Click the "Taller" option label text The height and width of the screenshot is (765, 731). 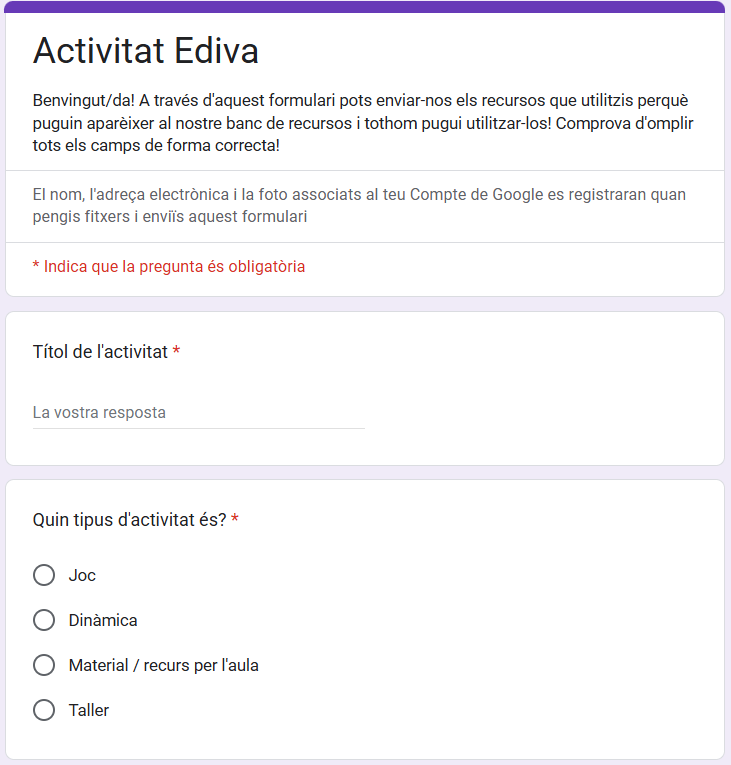point(89,710)
